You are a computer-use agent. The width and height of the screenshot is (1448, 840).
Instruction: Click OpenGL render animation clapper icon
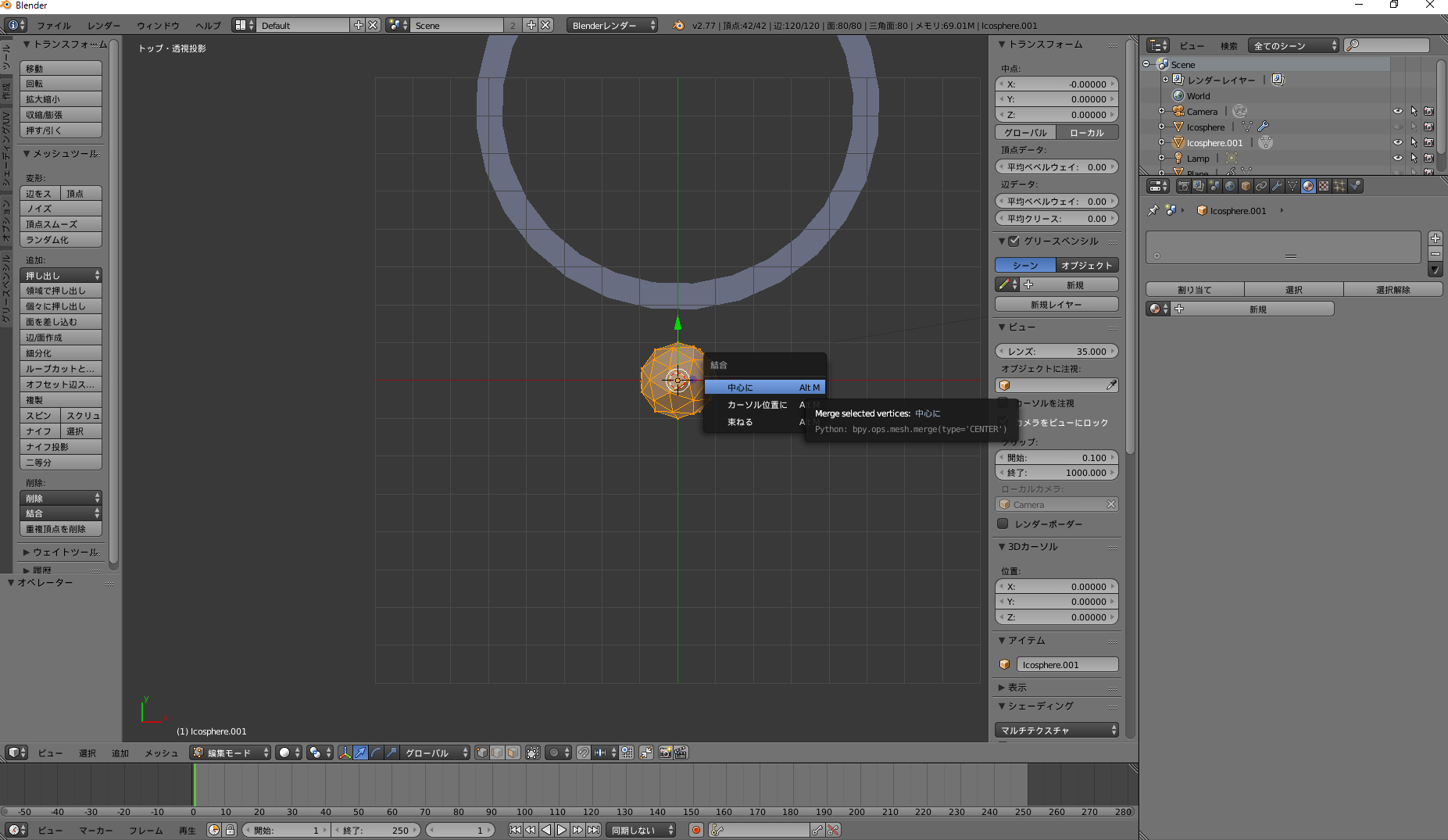coord(681,752)
